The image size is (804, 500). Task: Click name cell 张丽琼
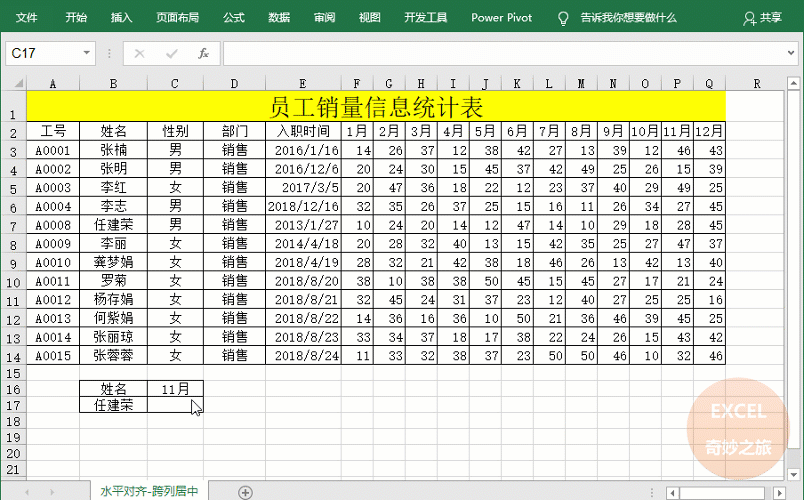tap(113, 337)
